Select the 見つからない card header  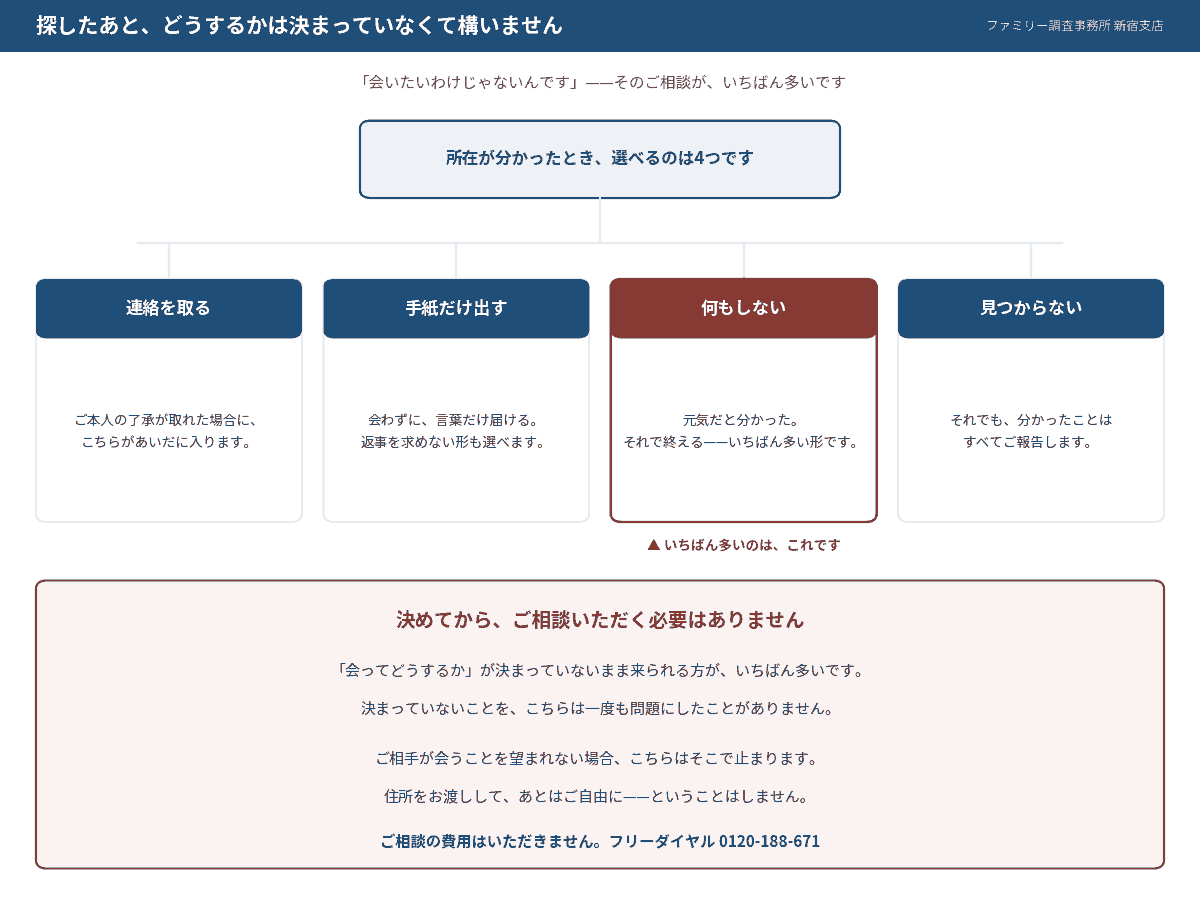pos(1031,308)
